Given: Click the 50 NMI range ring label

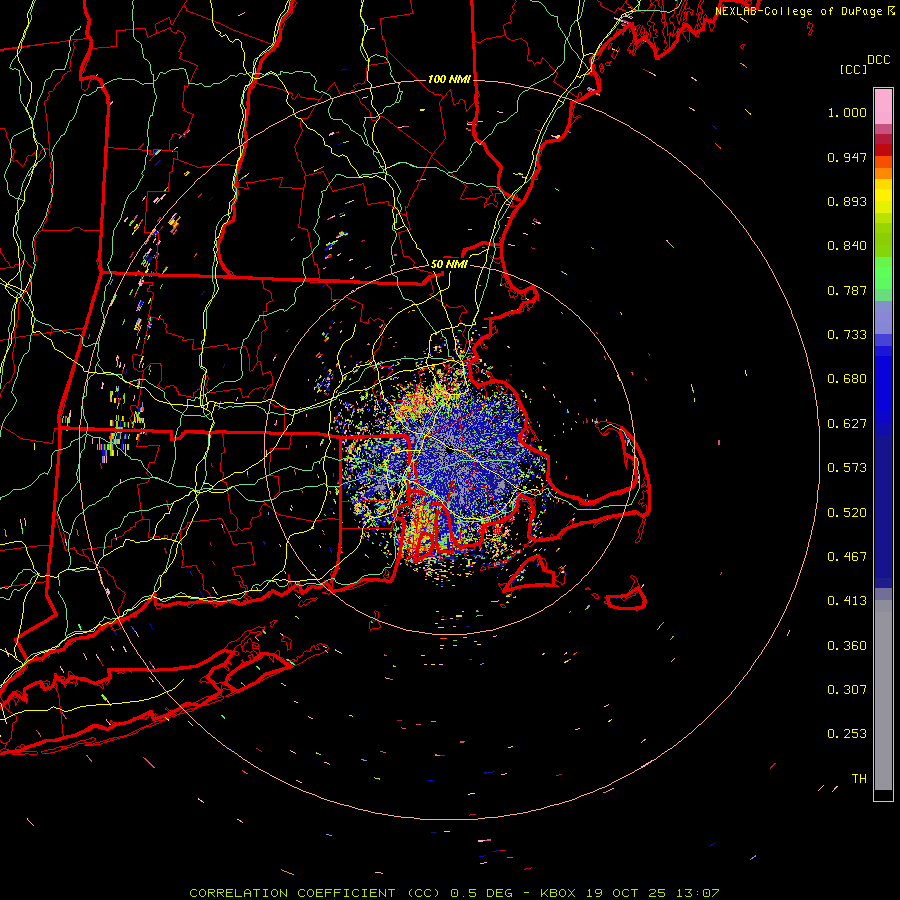Looking at the screenshot, I should click(449, 265).
